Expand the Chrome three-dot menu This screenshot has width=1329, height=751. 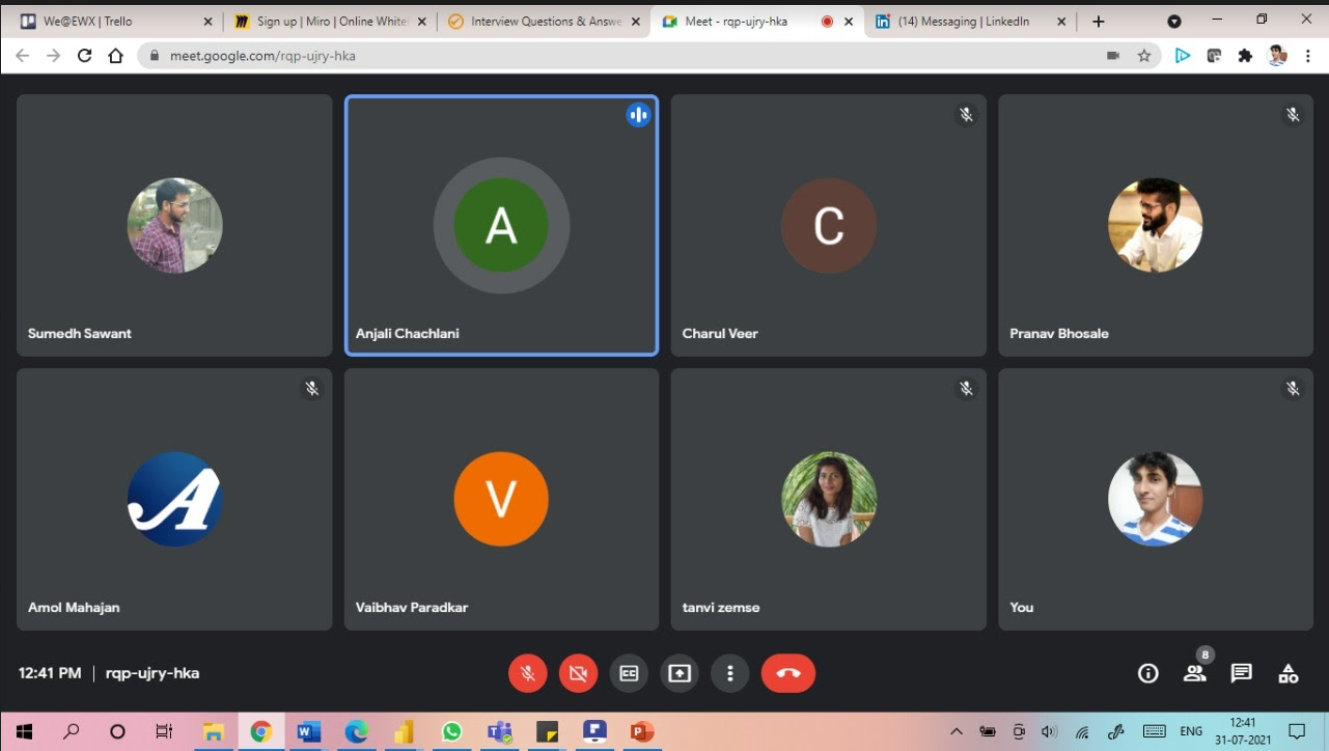pyautogui.click(x=1308, y=56)
